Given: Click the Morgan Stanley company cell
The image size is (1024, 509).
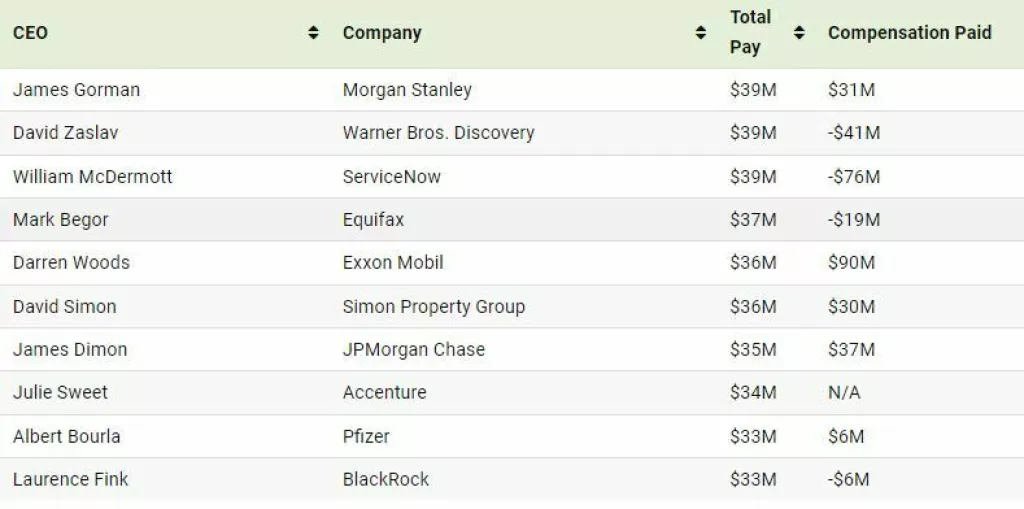Looking at the screenshot, I should (x=407, y=90).
